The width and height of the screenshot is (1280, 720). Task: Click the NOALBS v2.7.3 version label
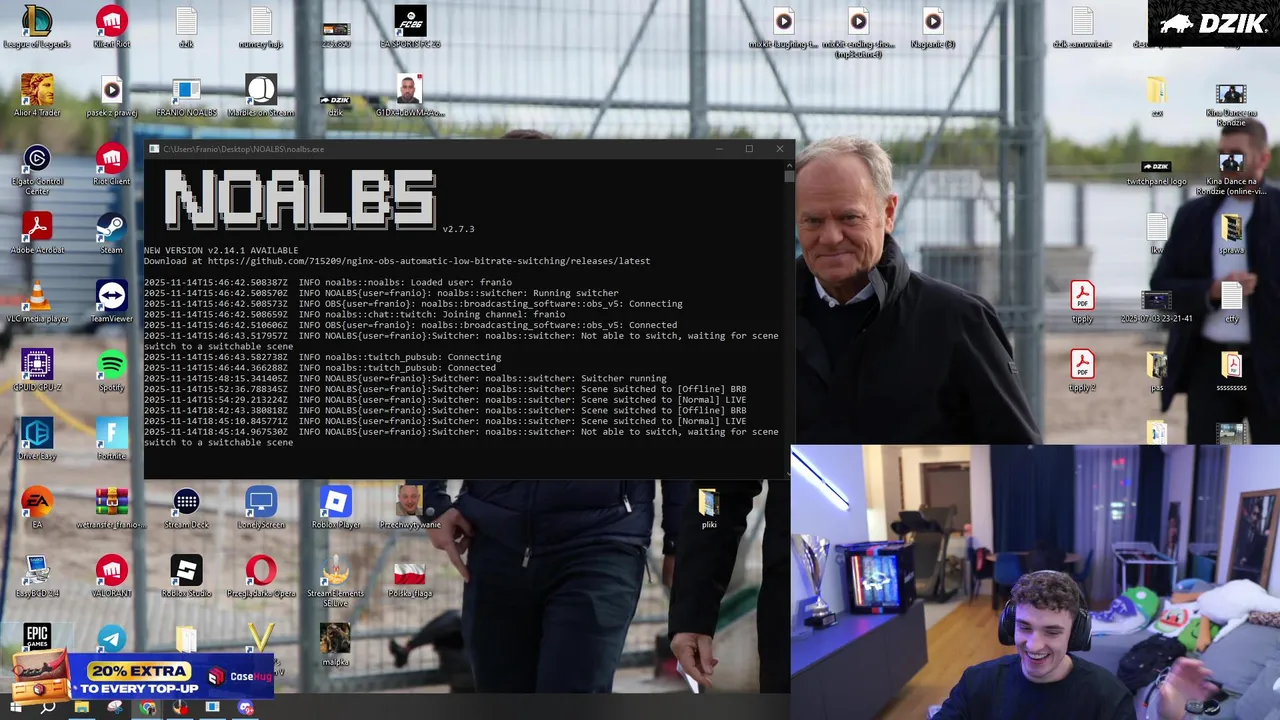[458, 229]
